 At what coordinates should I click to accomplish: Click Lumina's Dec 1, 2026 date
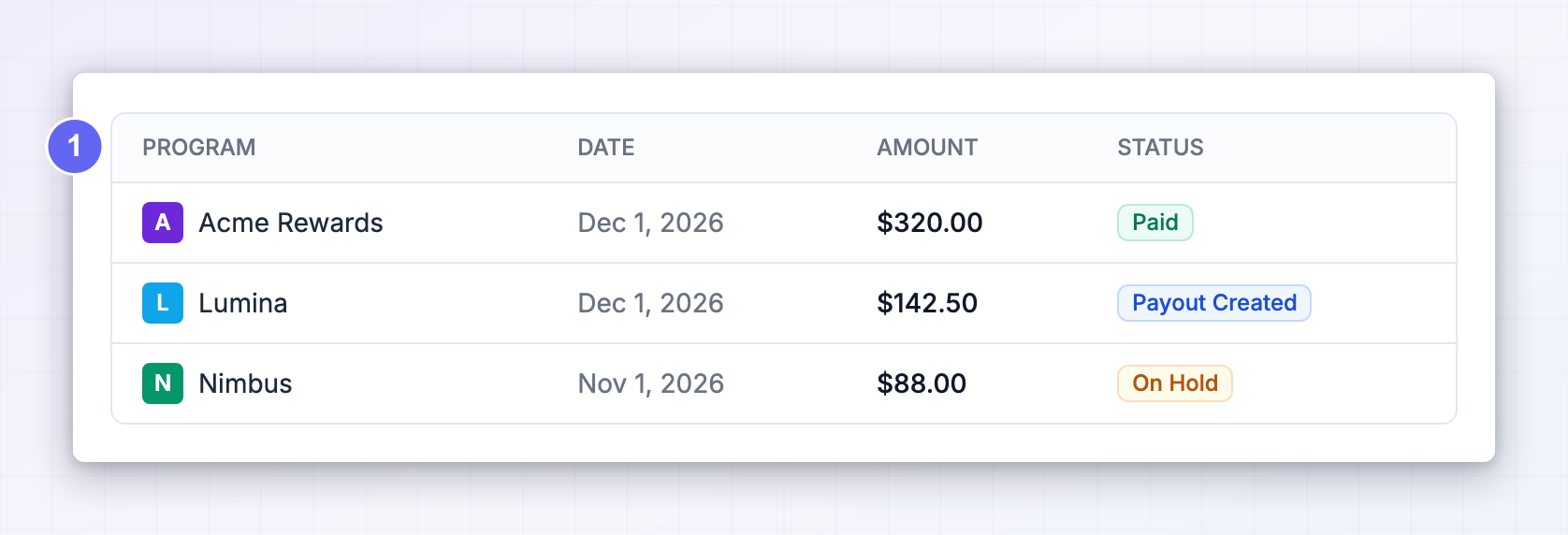[651, 303]
